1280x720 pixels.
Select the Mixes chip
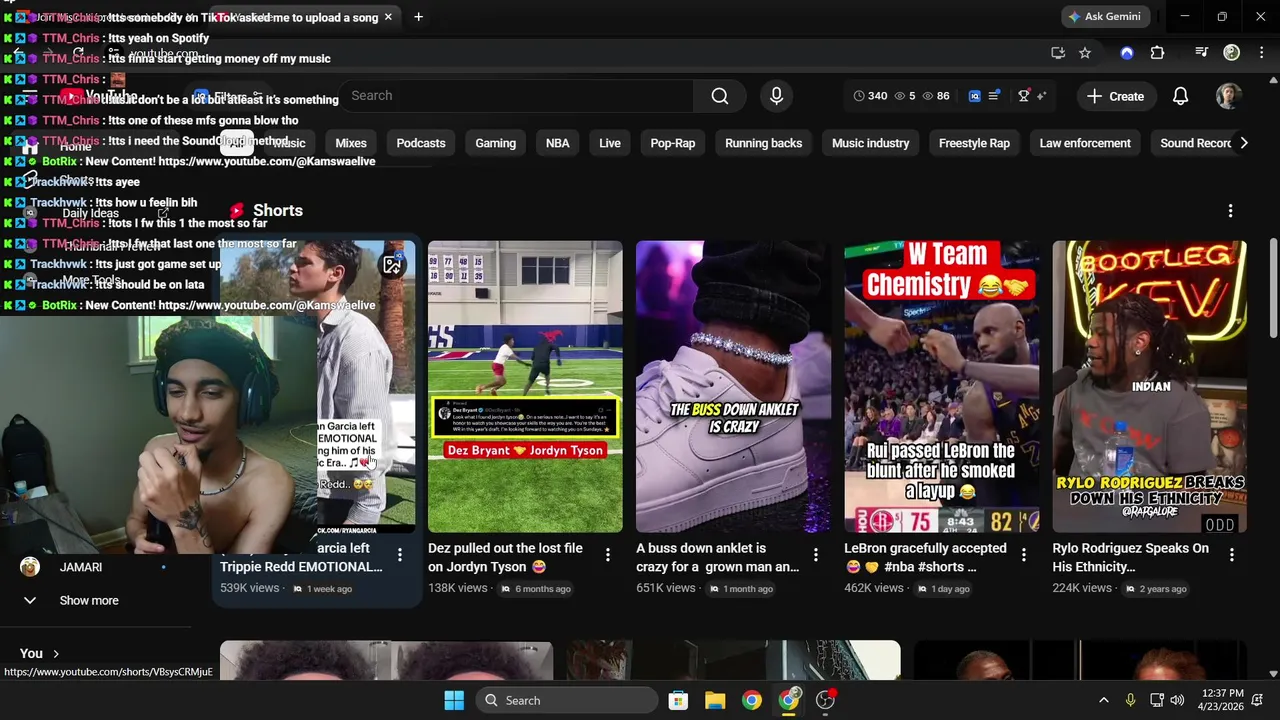(x=351, y=143)
